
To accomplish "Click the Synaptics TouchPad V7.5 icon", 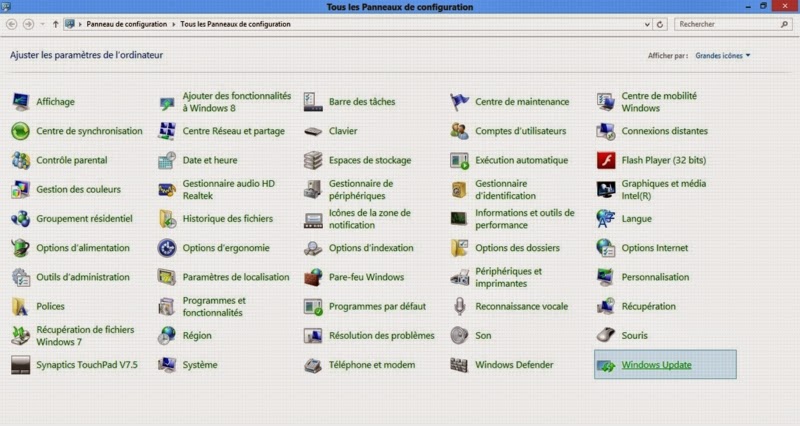I will click(21, 365).
